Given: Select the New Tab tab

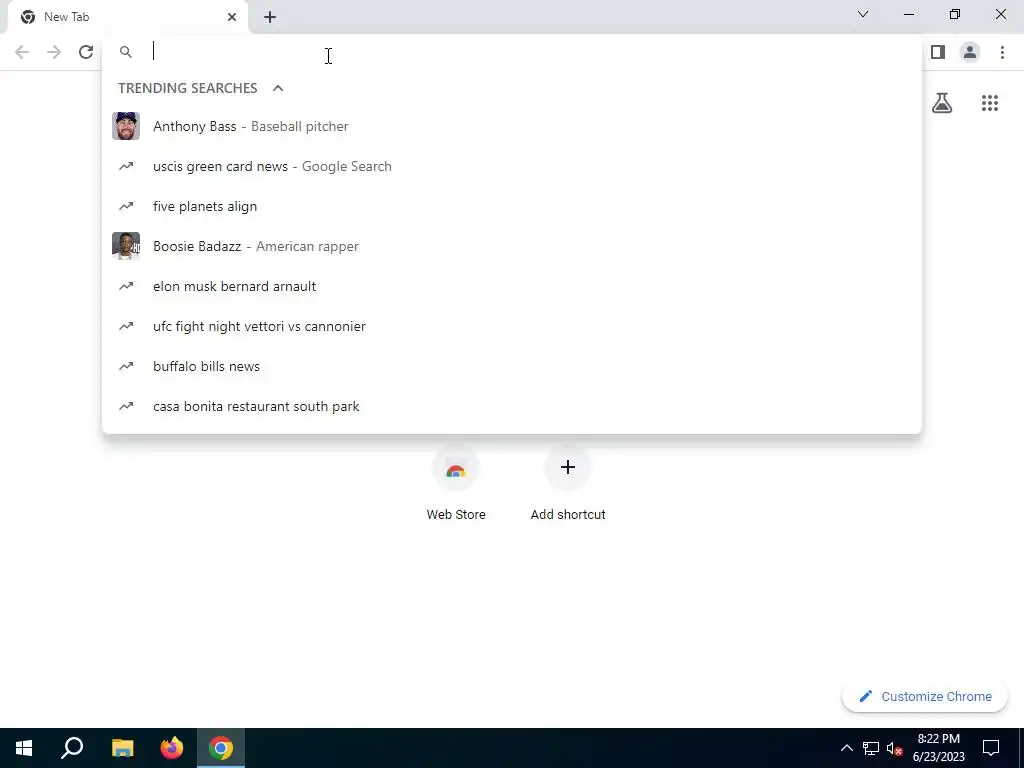Looking at the screenshot, I should (128, 17).
